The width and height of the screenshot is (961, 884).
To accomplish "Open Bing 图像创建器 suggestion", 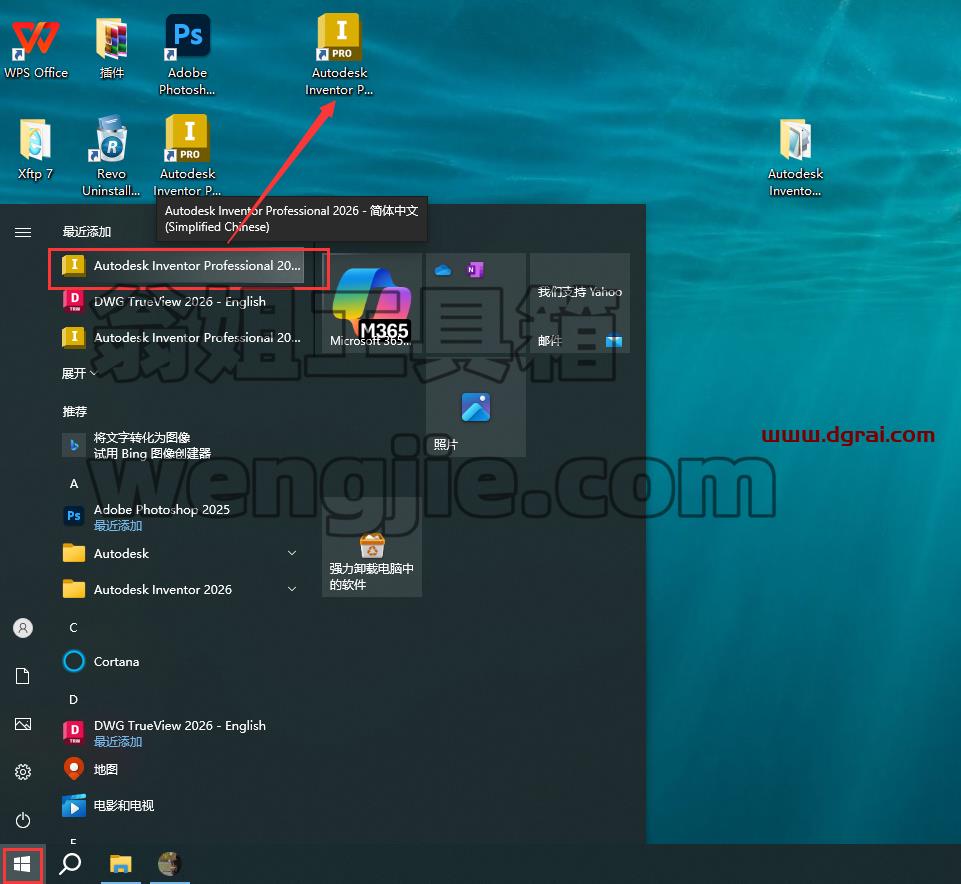I will (x=182, y=445).
